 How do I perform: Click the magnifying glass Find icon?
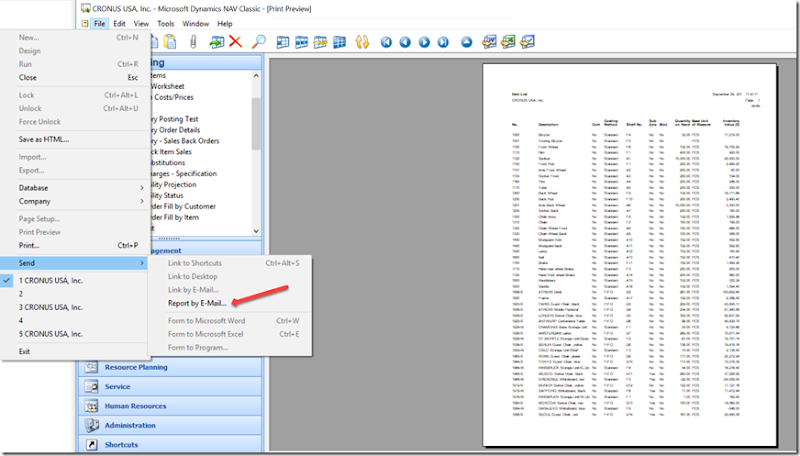(x=259, y=42)
